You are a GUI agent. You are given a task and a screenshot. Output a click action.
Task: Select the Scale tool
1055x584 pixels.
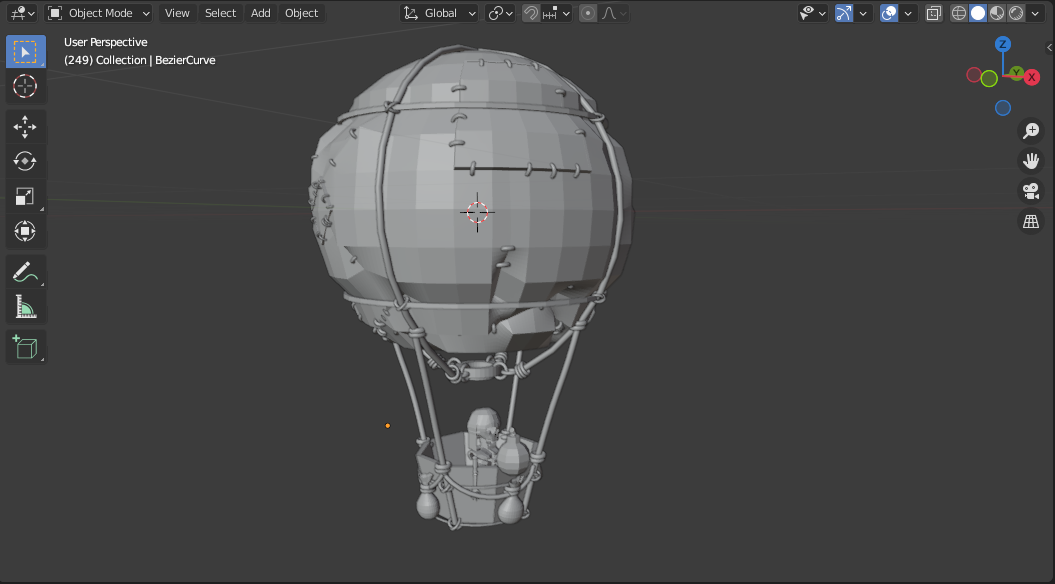(x=26, y=196)
